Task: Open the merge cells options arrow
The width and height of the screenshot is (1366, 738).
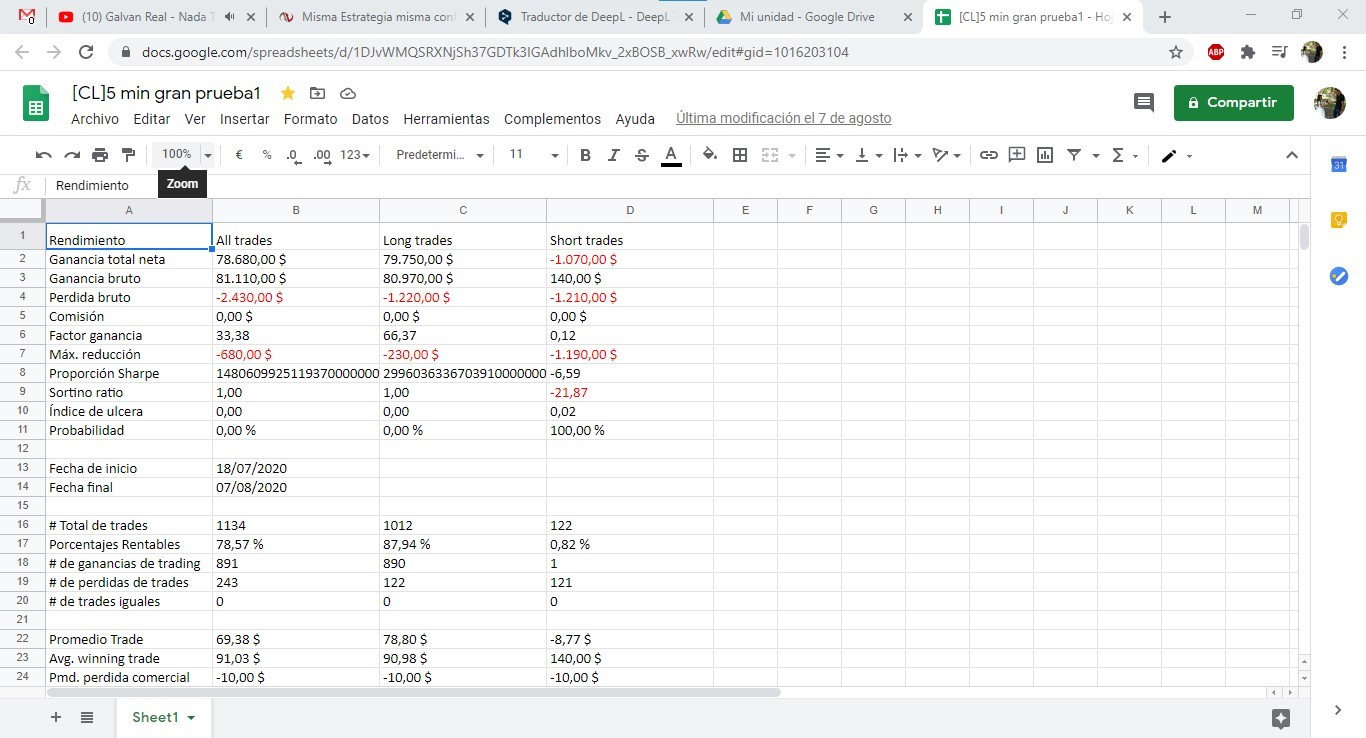Action: [x=792, y=155]
